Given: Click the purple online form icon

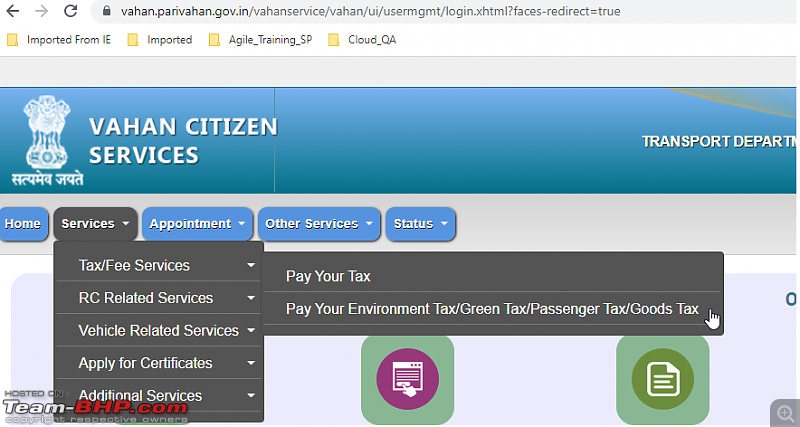Looking at the screenshot, I should click(x=407, y=379).
